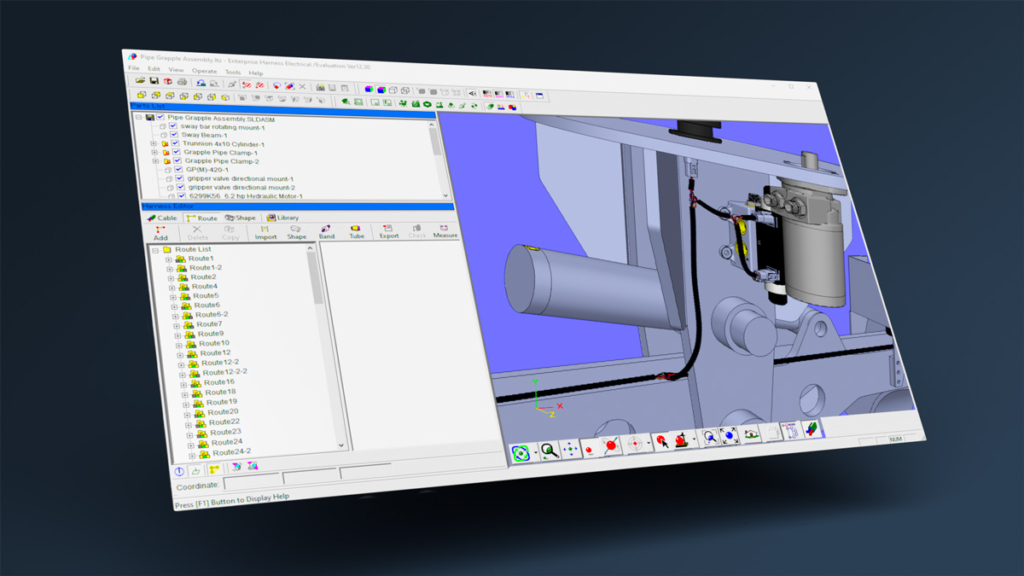Uncheck the Sway Beam-1 part checkbox

point(173,135)
